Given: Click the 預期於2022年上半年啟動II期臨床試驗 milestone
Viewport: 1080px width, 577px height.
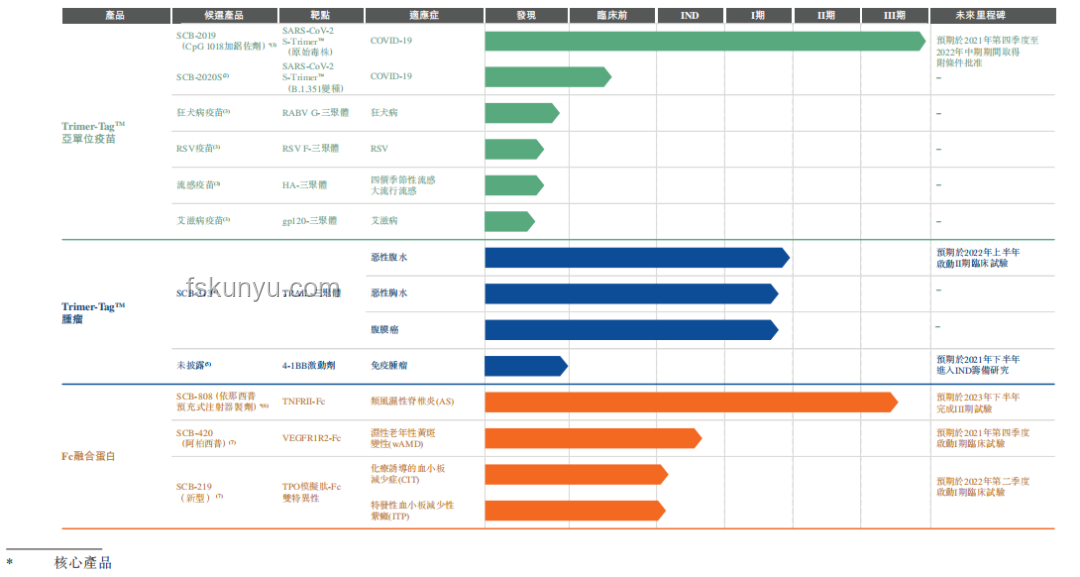Looking at the screenshot, I should [978, 258].
